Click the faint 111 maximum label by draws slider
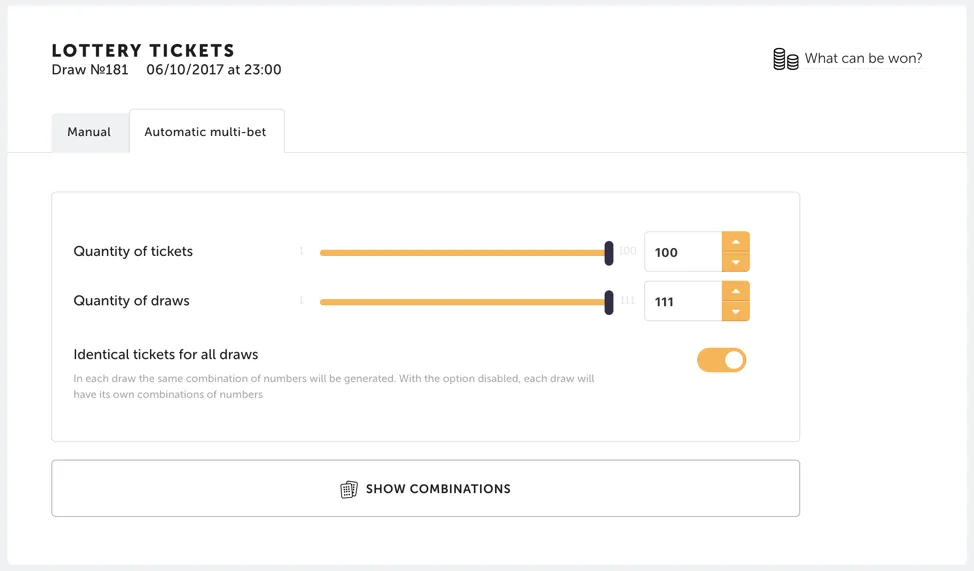 (x=627, y=301)
